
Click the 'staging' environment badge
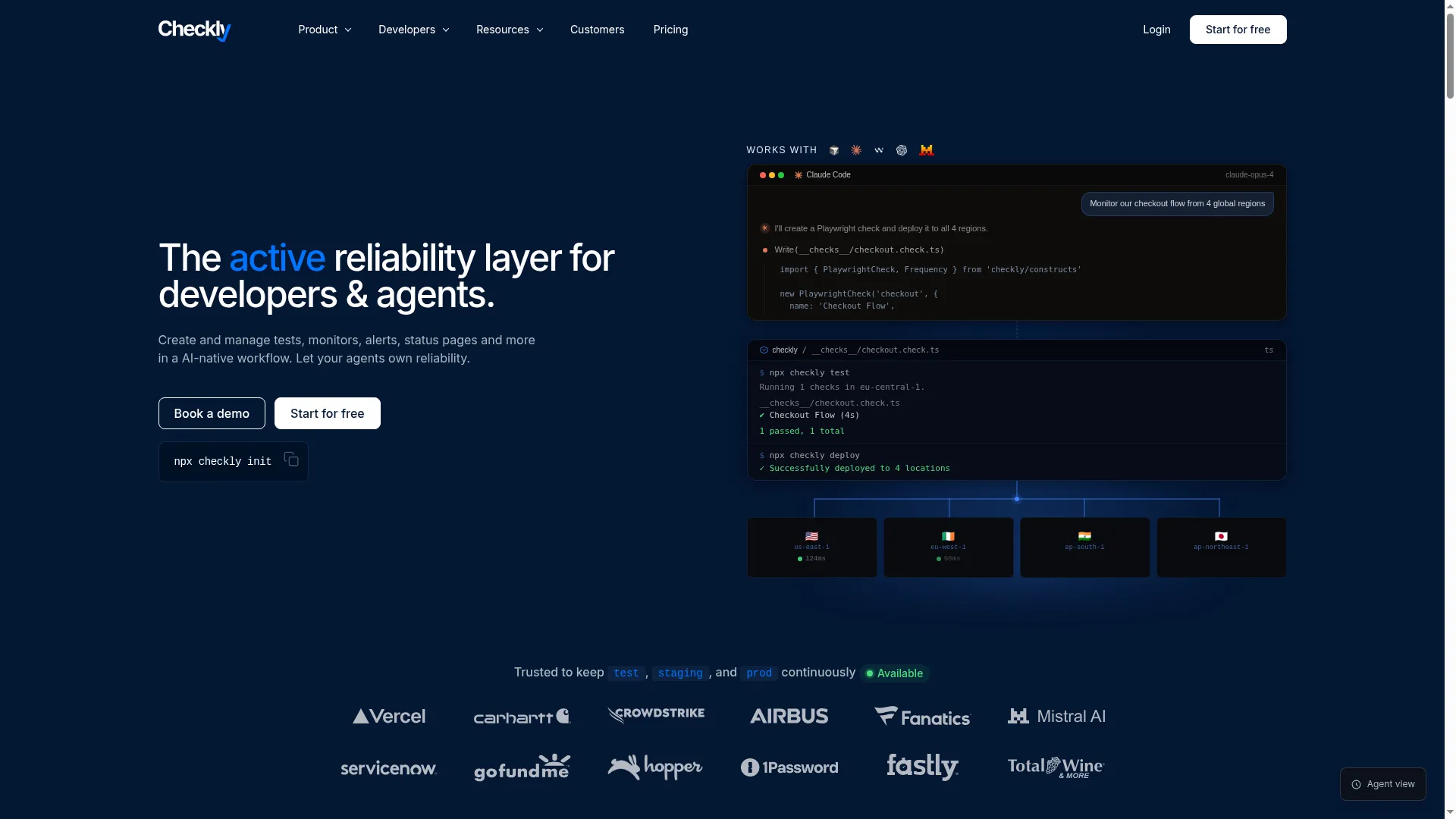680,673
